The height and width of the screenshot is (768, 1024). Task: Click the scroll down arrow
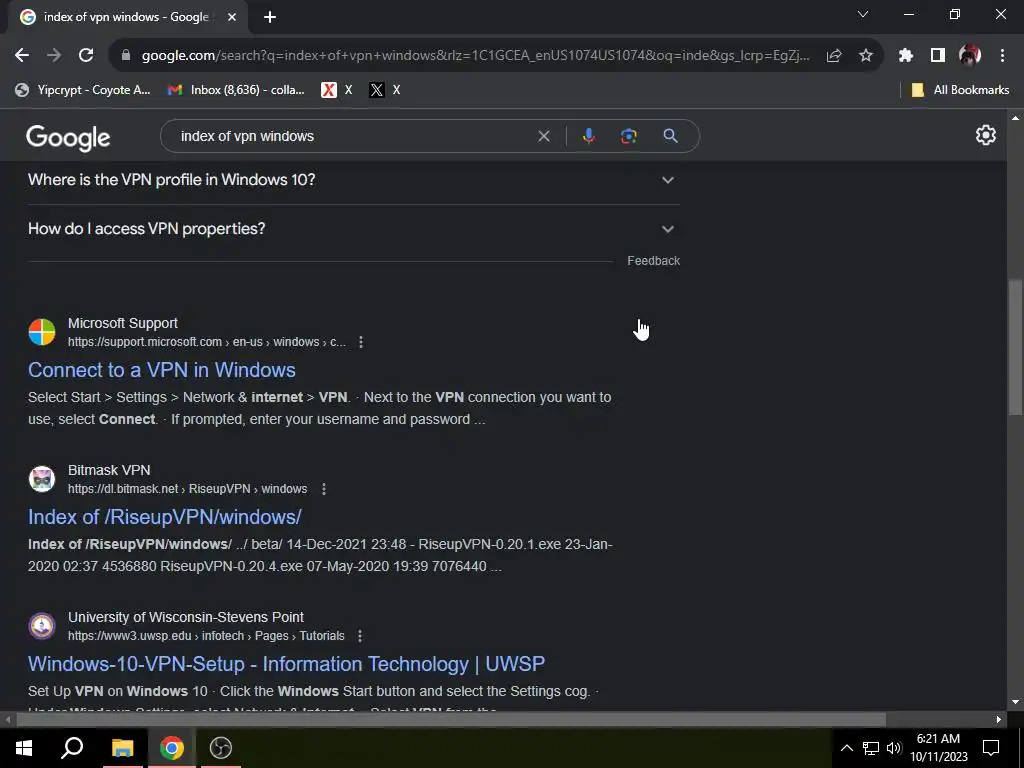(x=1015, y=702)
